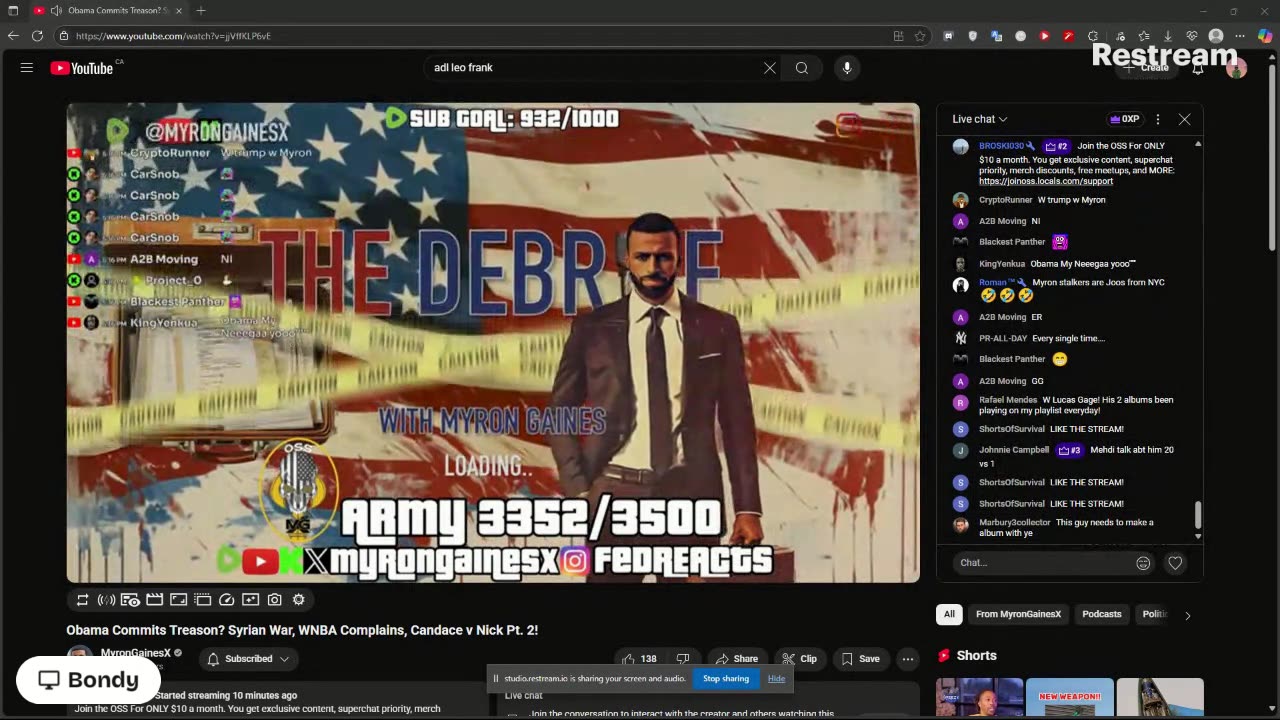
Task: Like the video with 138 likes
Action: click(639, 659)
